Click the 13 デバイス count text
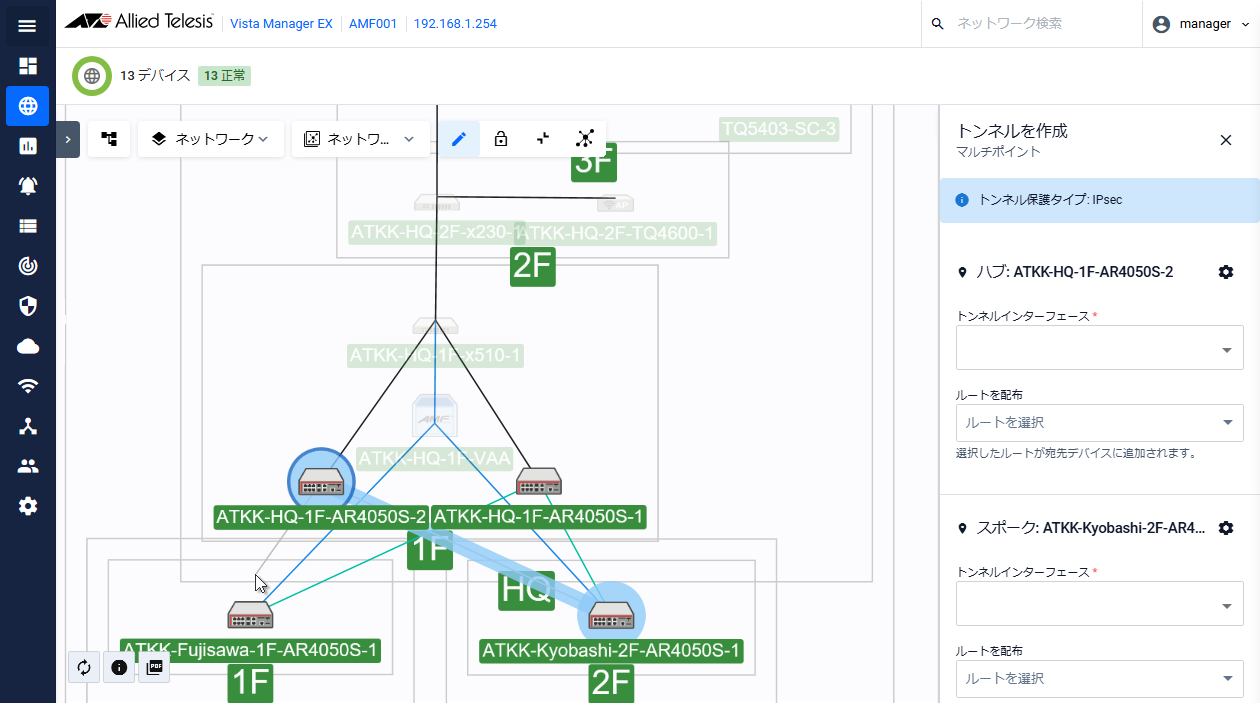 pyautogui.click(x=155, y=75)
